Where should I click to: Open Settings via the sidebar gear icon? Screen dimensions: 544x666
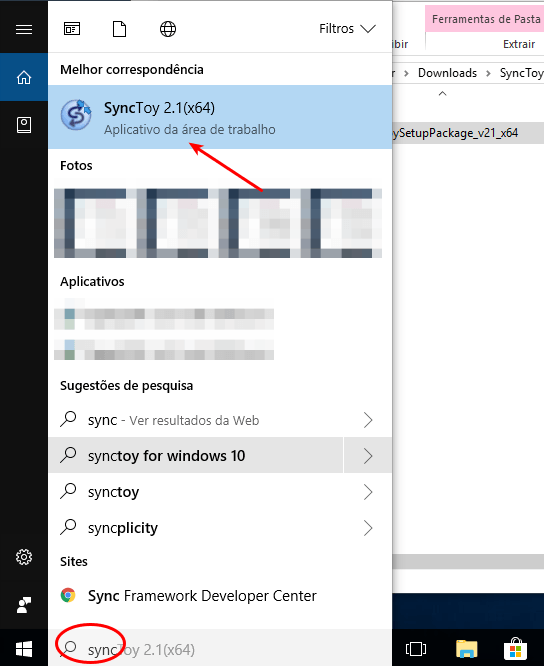(x=24, y=557)
